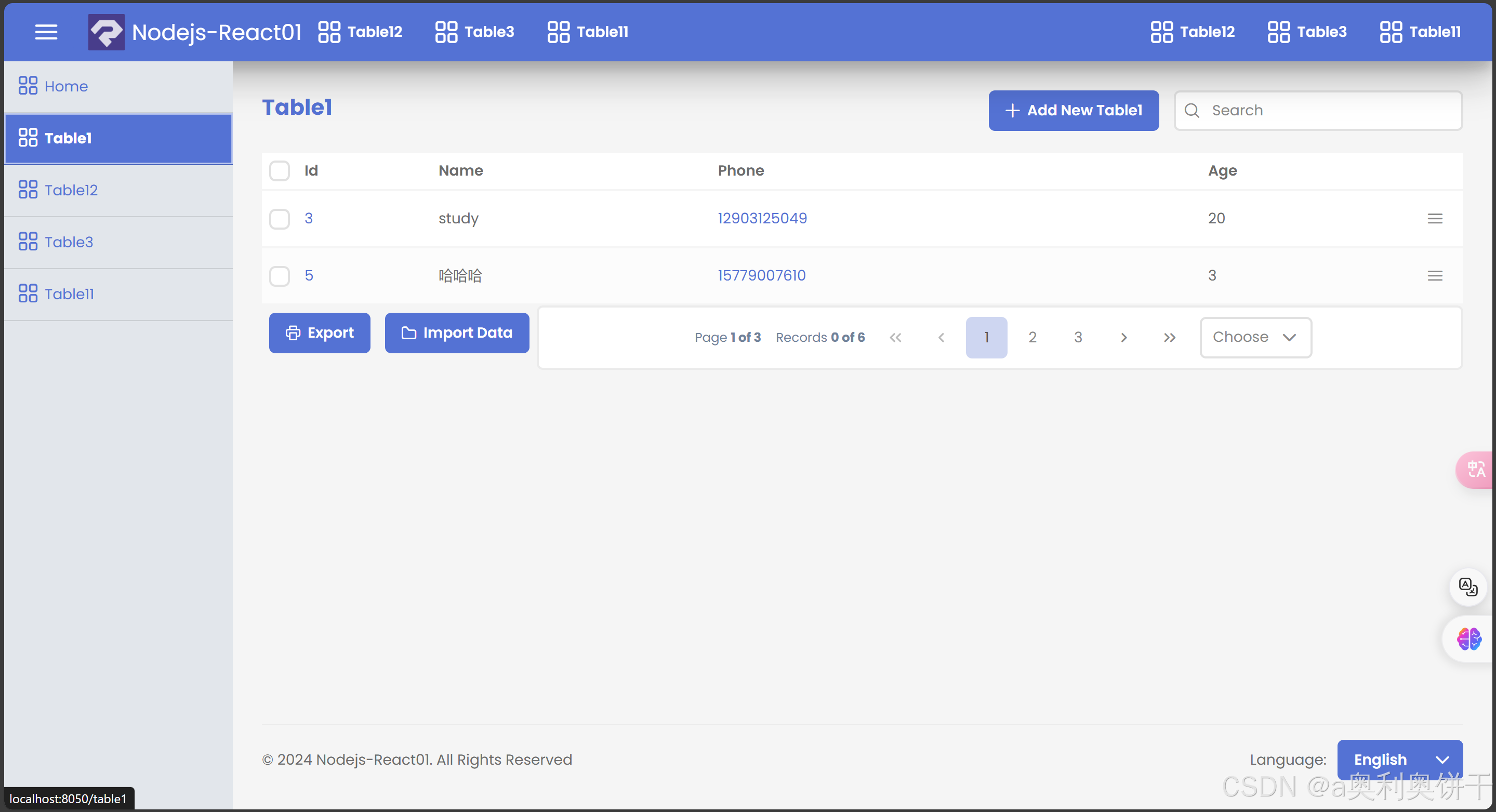Image resolution: width=1496 pixels, height=812 pixels.
Task: Open the search magnifier icon
Action: tap(1192, 110)
